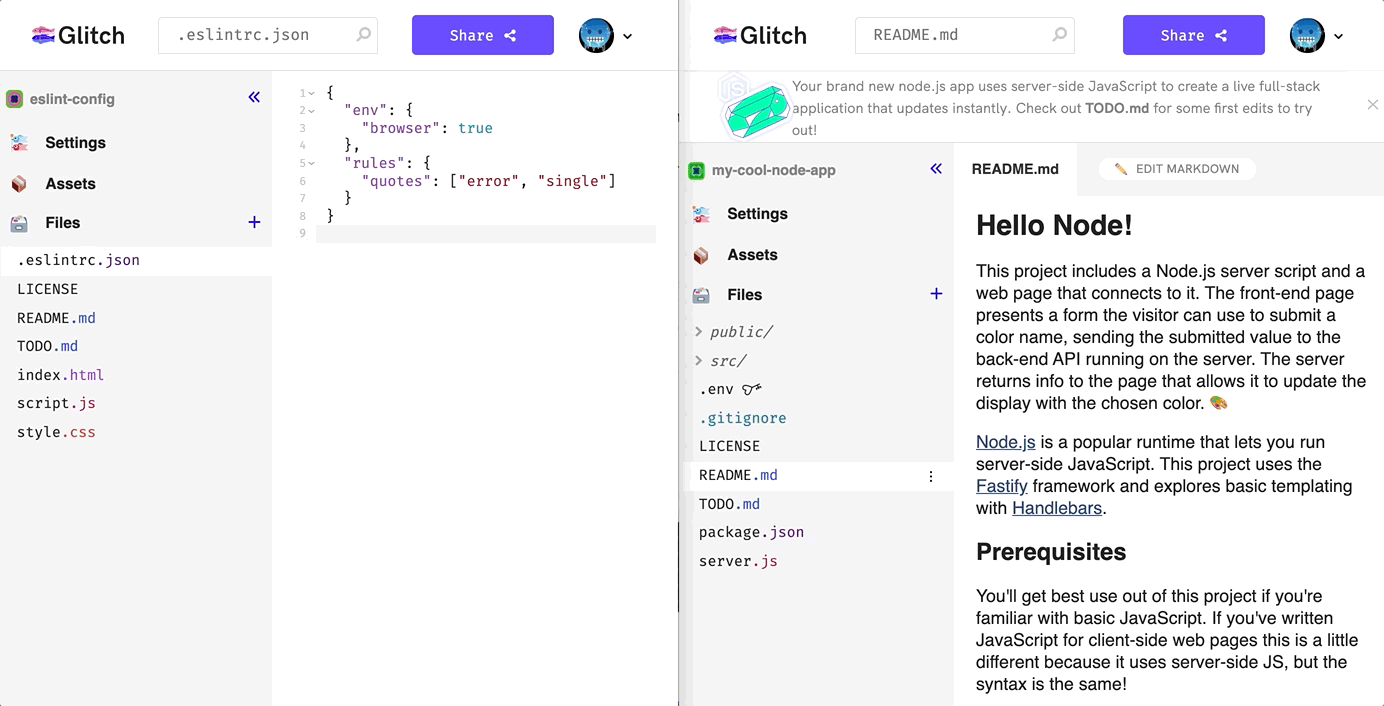Image resolution: width=1384 pixels, height=706 pixels.
Task: Open user avatar menu in right window
Action: tap(1307, 35)
